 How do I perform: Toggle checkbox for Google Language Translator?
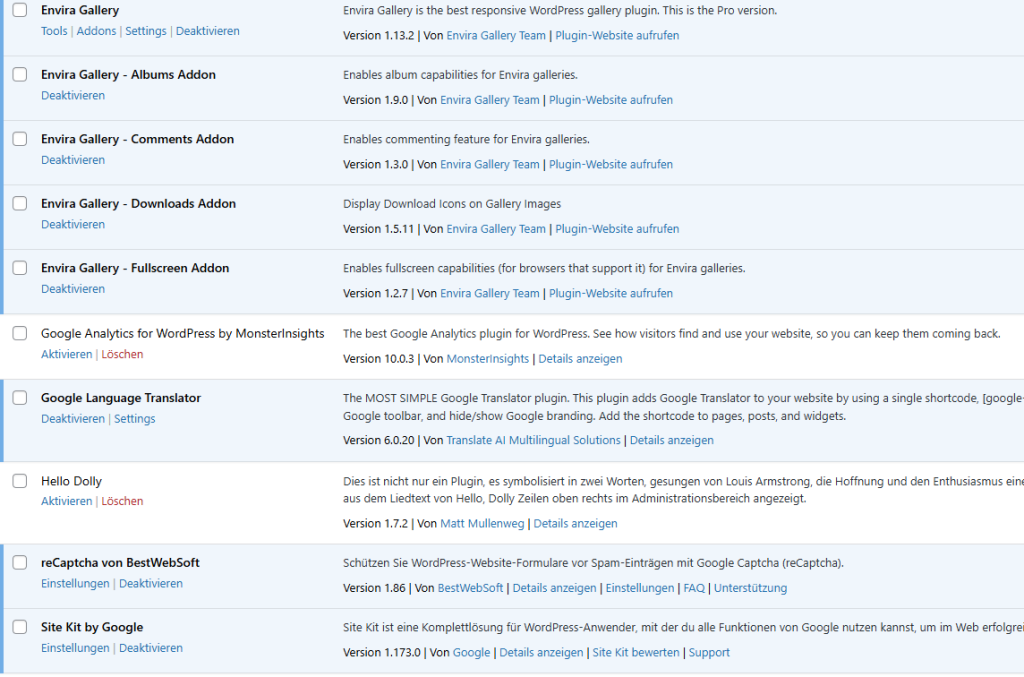click(20, 398)
